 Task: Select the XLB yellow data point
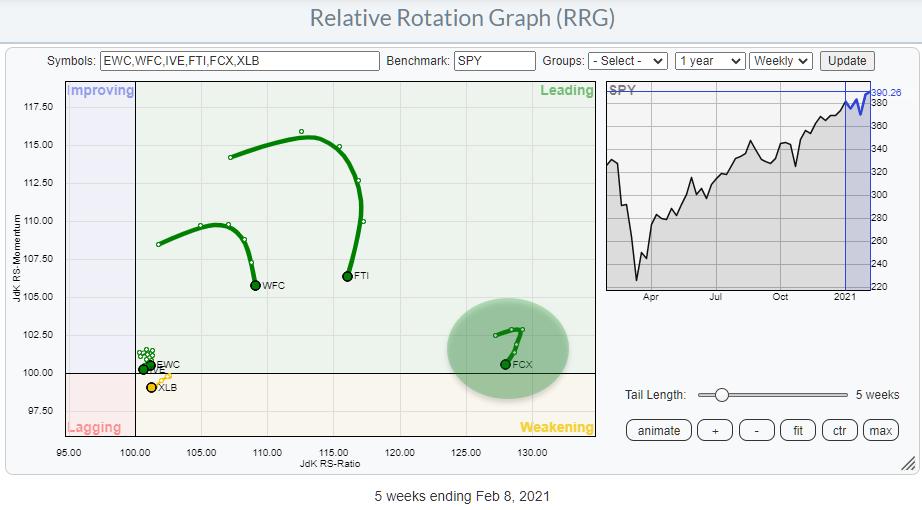pos(151,387)
